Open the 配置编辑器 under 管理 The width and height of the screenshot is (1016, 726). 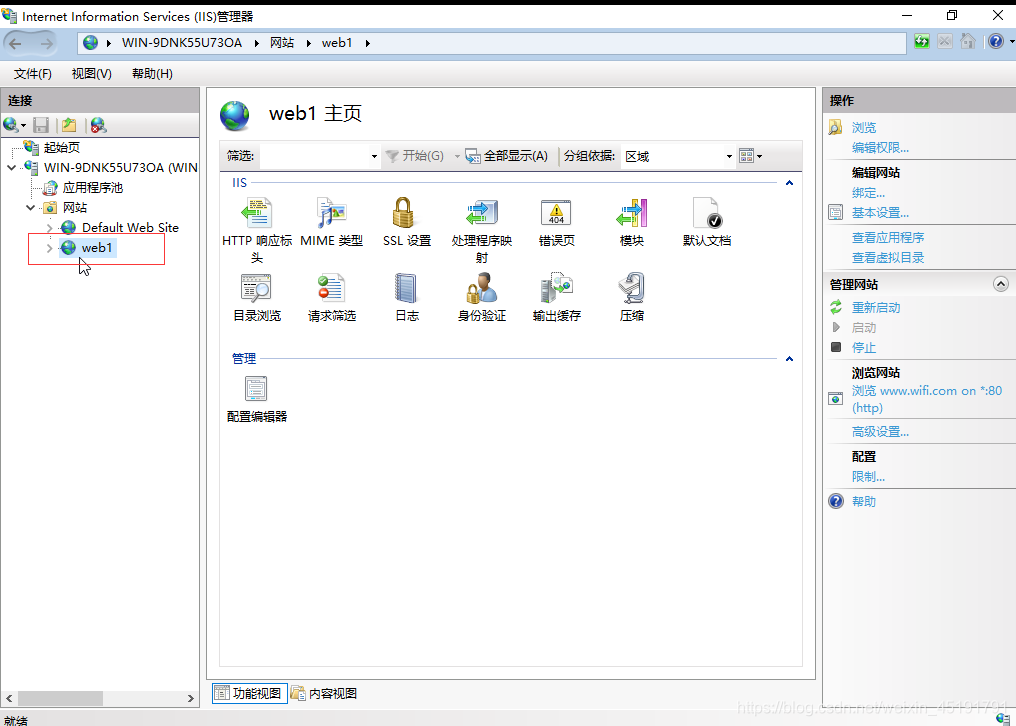(256, 388)
